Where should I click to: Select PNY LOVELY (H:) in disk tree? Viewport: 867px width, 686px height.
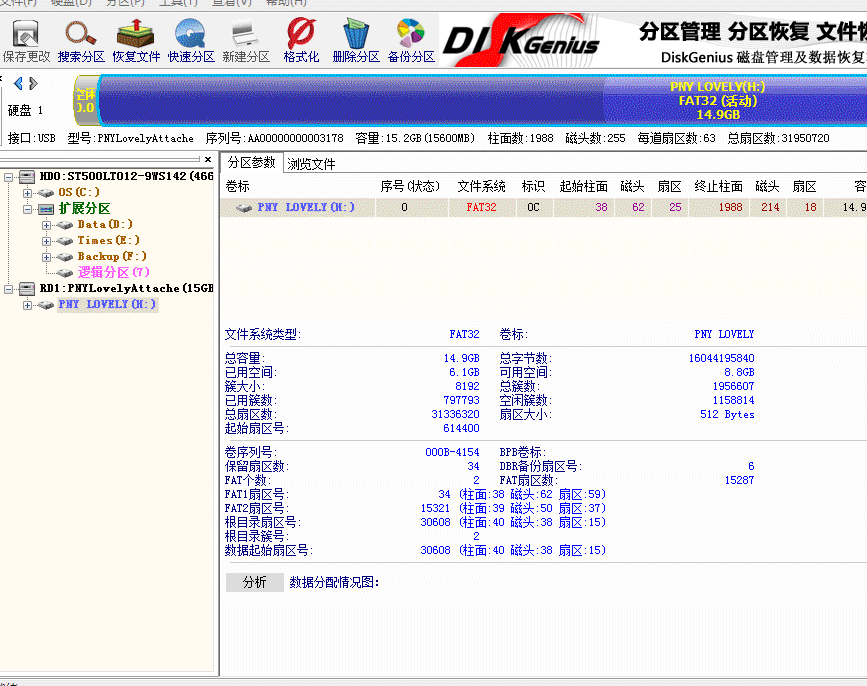(108, 305)
